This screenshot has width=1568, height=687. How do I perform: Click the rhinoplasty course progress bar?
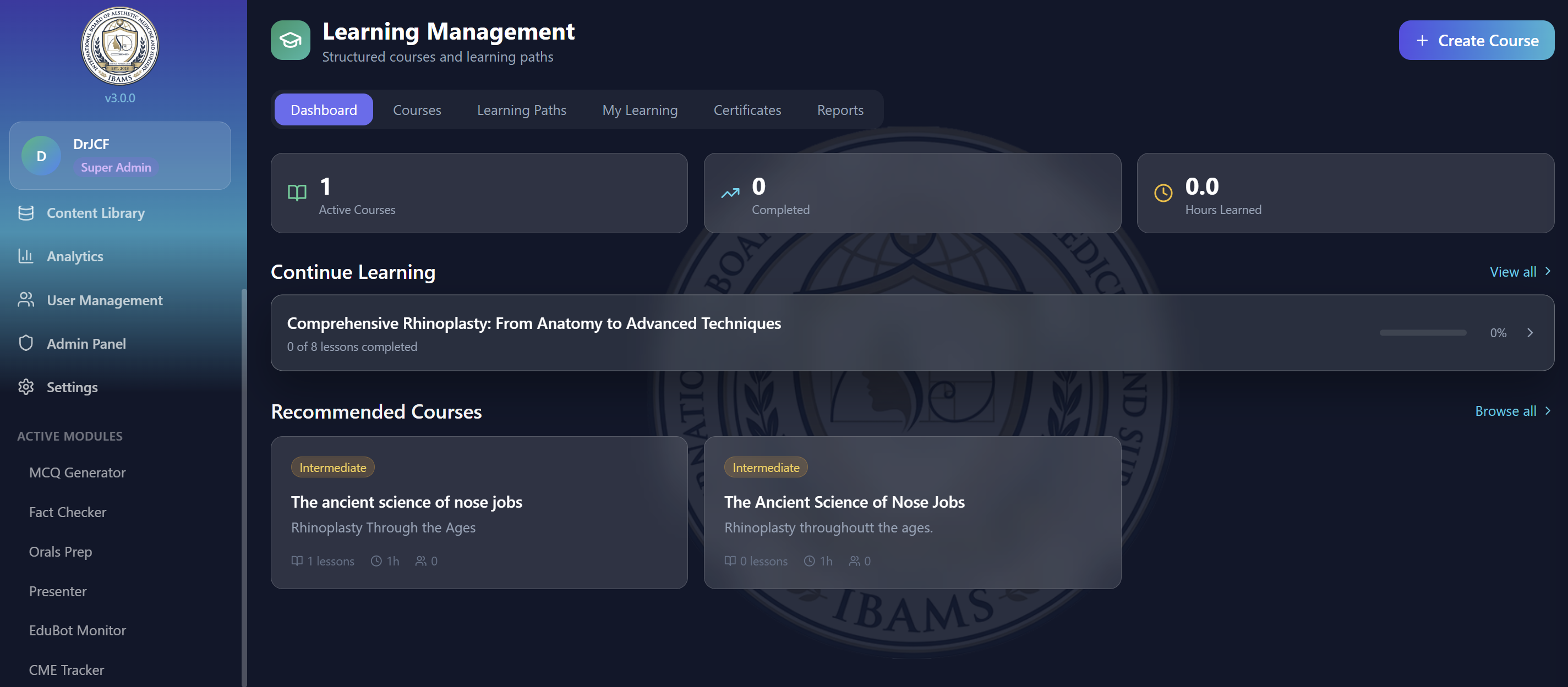coord(1423,333)
